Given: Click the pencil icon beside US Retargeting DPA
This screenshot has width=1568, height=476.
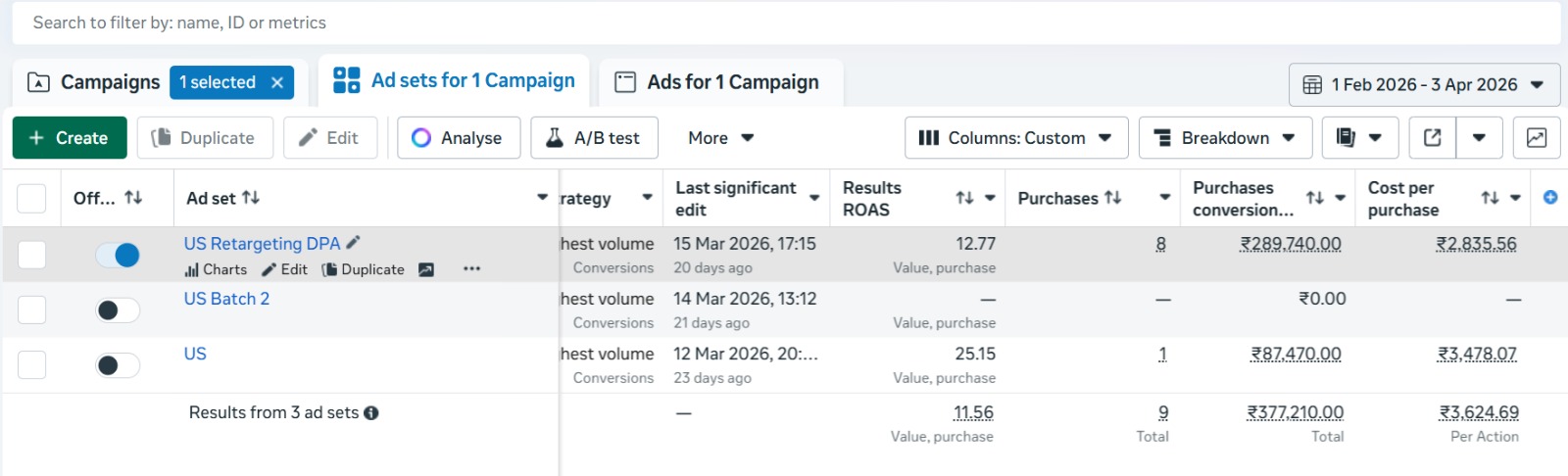Looking at the screenshot, I should coord(354,243).
